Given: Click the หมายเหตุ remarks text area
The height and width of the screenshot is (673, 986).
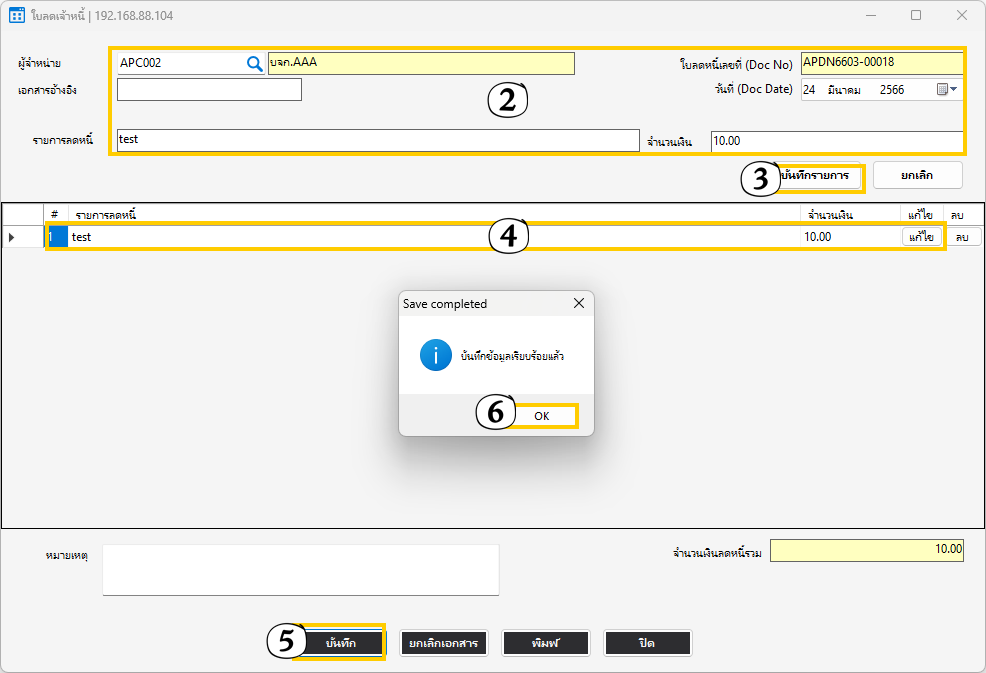Looking at the screenshot, I should tap(300, 570).
